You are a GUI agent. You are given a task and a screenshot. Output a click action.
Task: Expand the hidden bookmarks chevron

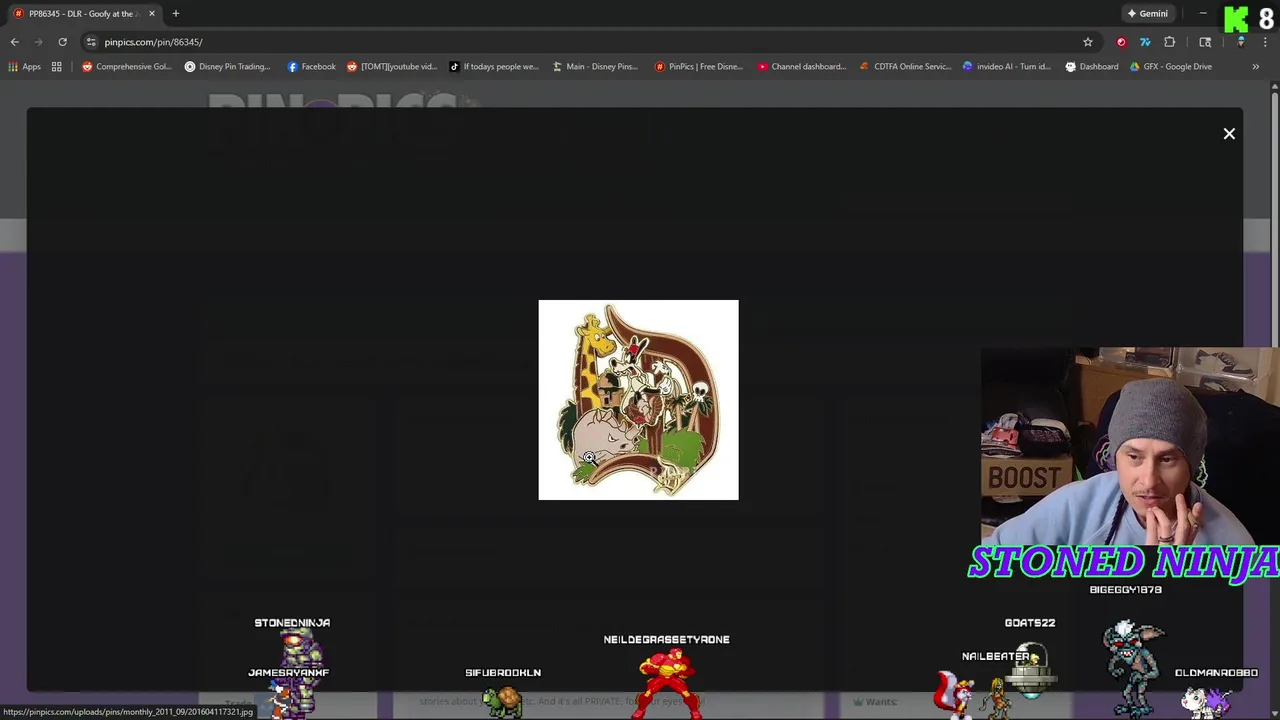[x=1255, y=67]
